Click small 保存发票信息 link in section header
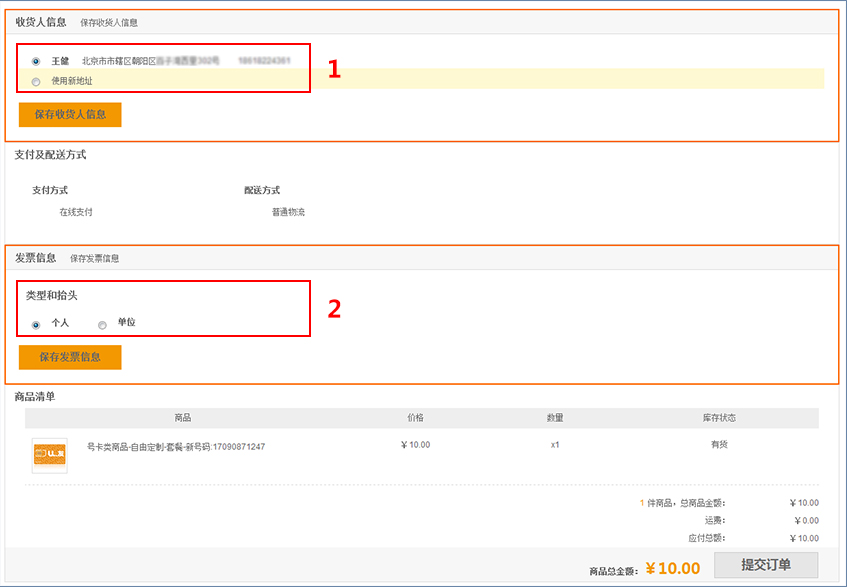The height and width of the screenshot is (587, 847). [x=94, y=258]
